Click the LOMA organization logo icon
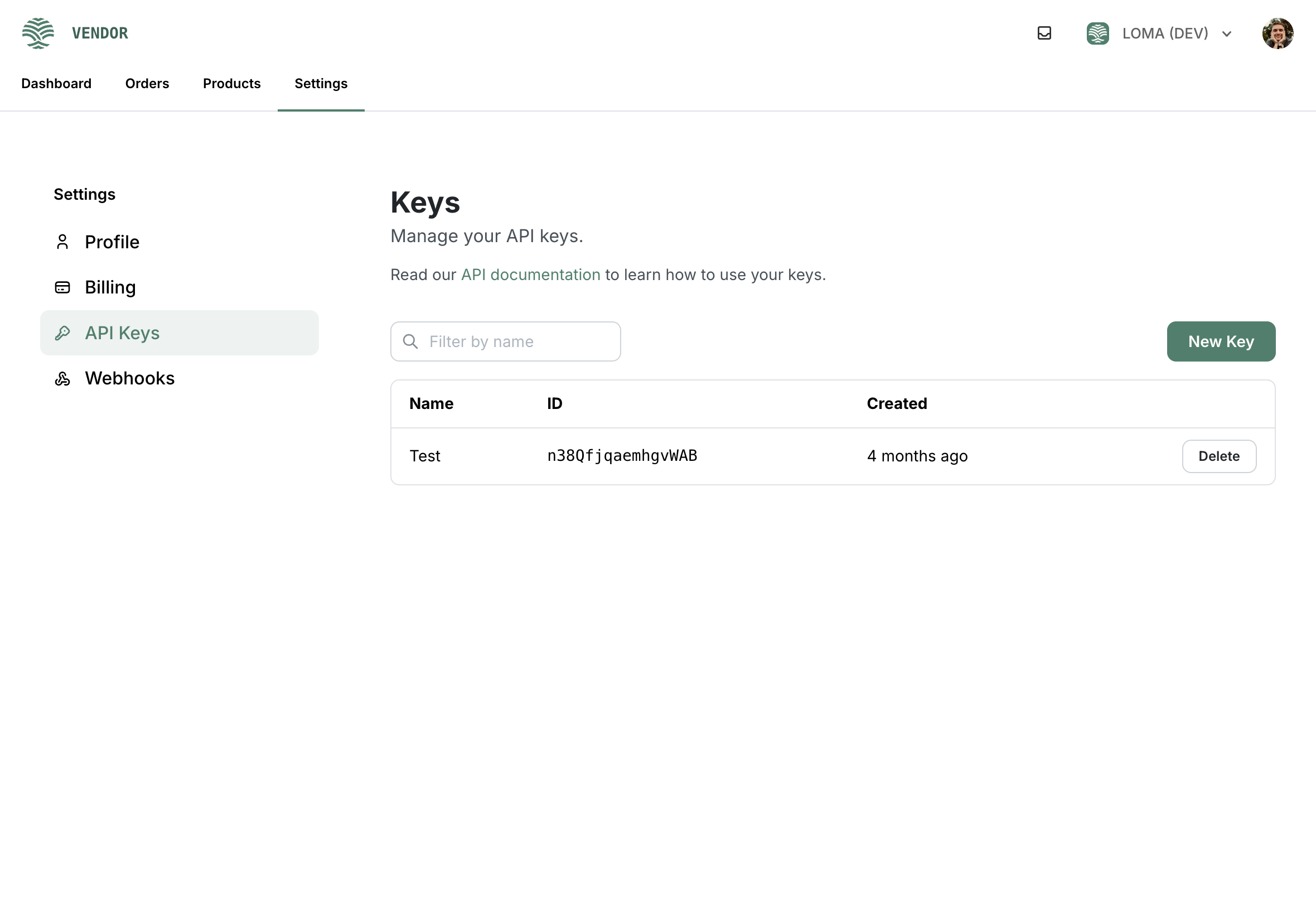 (1097, 33)
